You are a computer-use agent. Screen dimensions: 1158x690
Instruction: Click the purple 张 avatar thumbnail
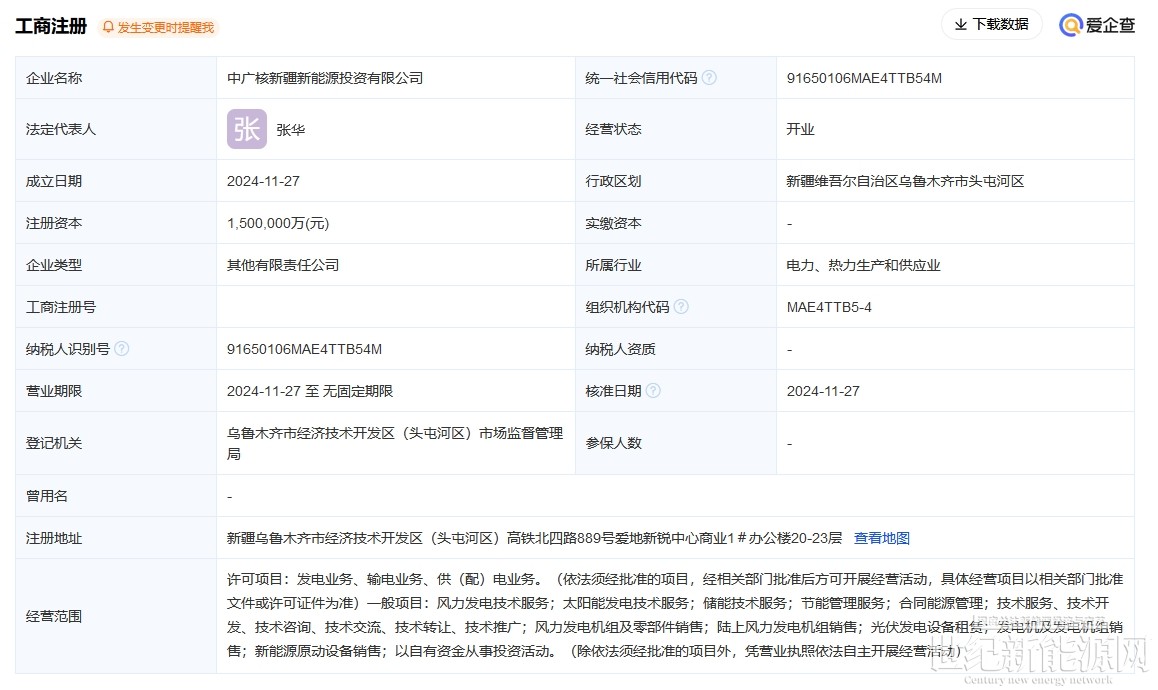tap(247, 129)
